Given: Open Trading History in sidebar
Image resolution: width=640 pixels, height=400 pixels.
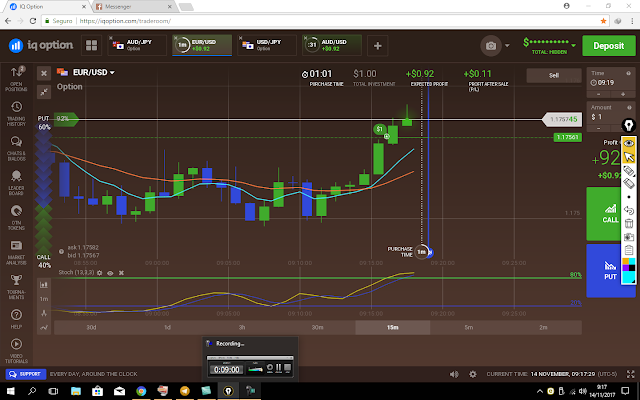Looking at the screenshot, I should tap(16, 113).
